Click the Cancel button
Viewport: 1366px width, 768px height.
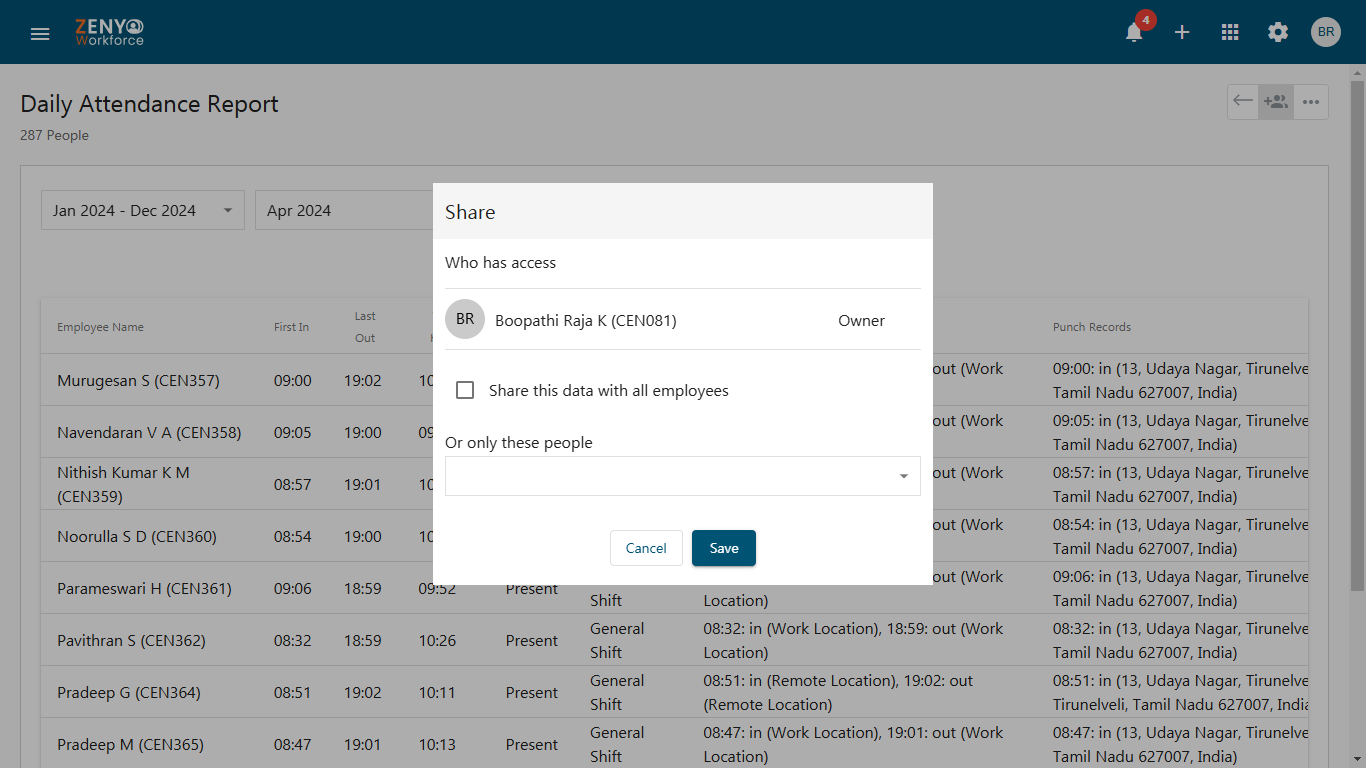pyautogui.click(x=646, y=548)
